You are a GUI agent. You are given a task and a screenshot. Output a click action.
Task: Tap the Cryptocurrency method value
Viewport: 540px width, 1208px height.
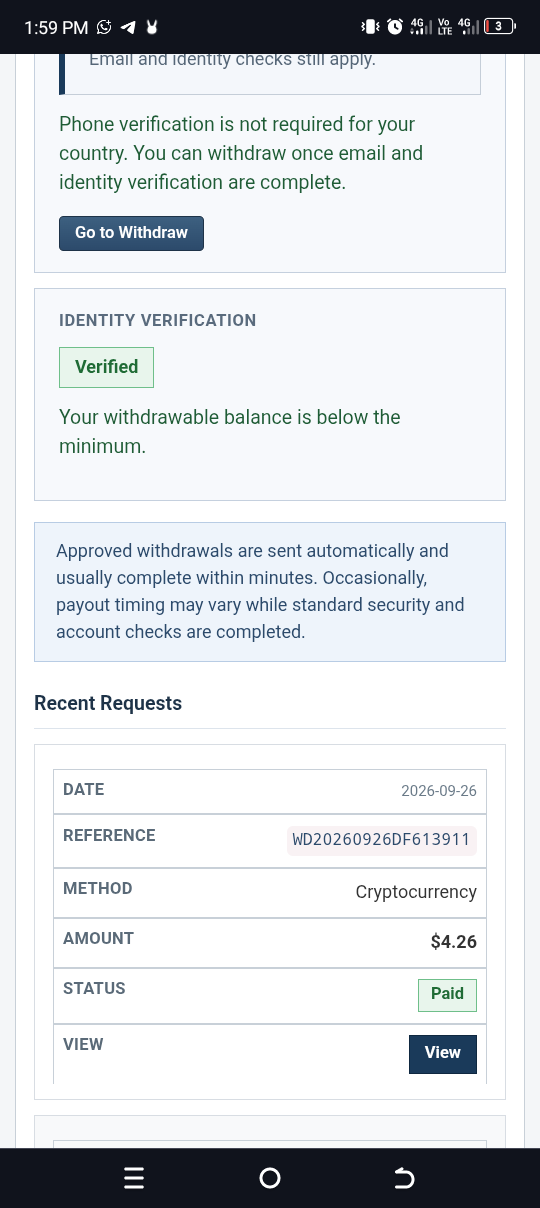416,892
